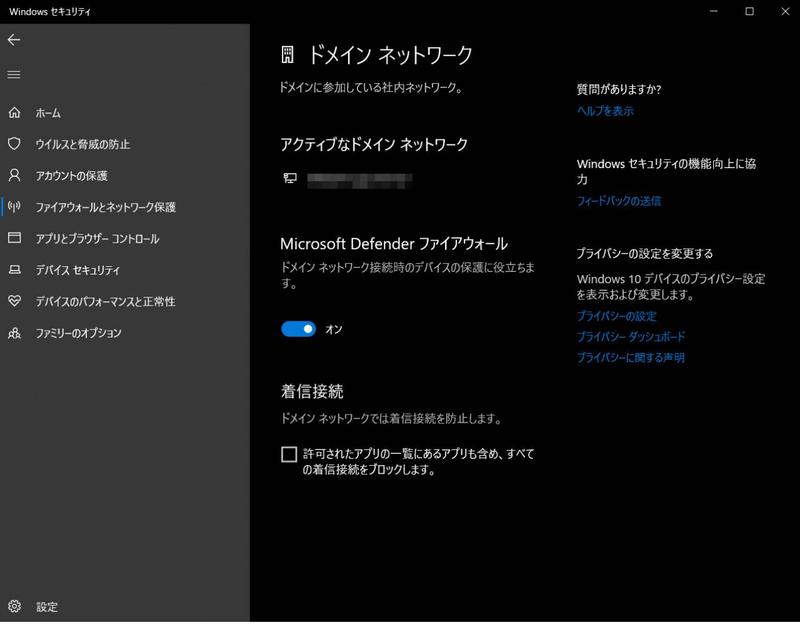800x625 pixels.
Task: Click ドメイン ネットワーク page heading
Action: 390,55
